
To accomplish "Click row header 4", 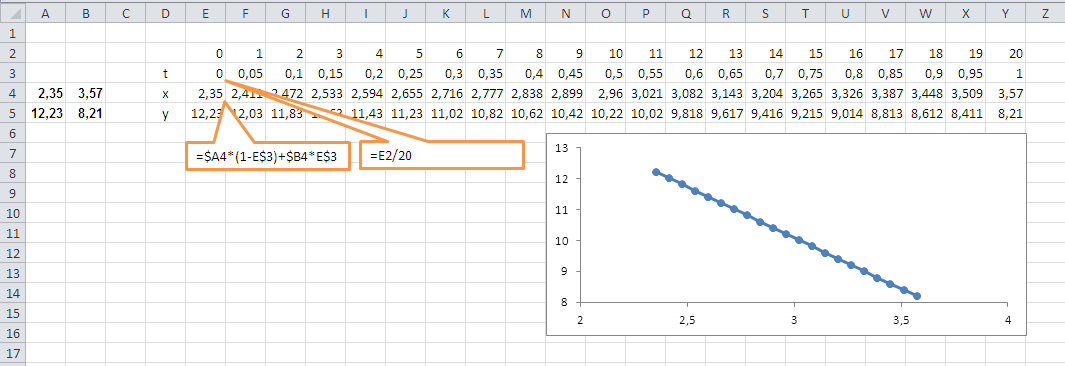I will 12,93.
